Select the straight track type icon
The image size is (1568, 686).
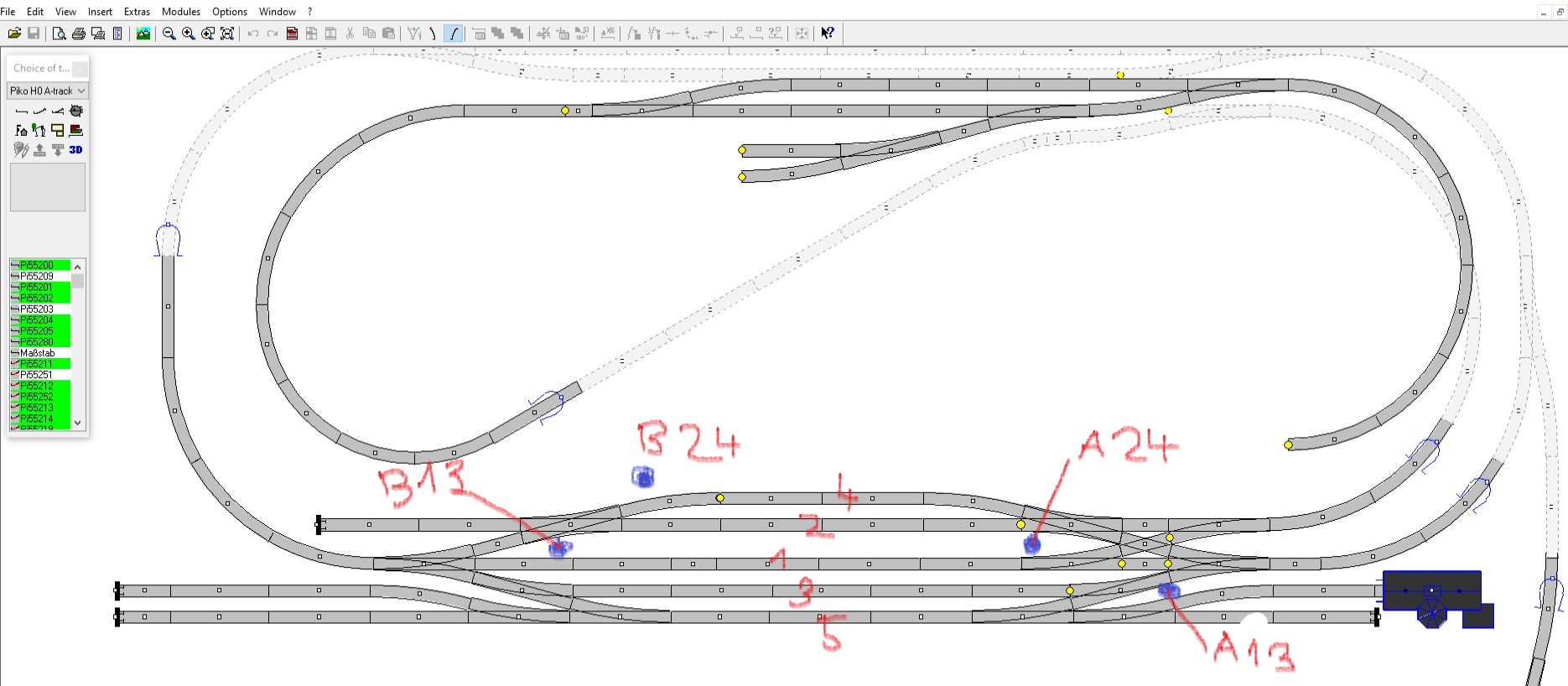(x=22, y=111)
